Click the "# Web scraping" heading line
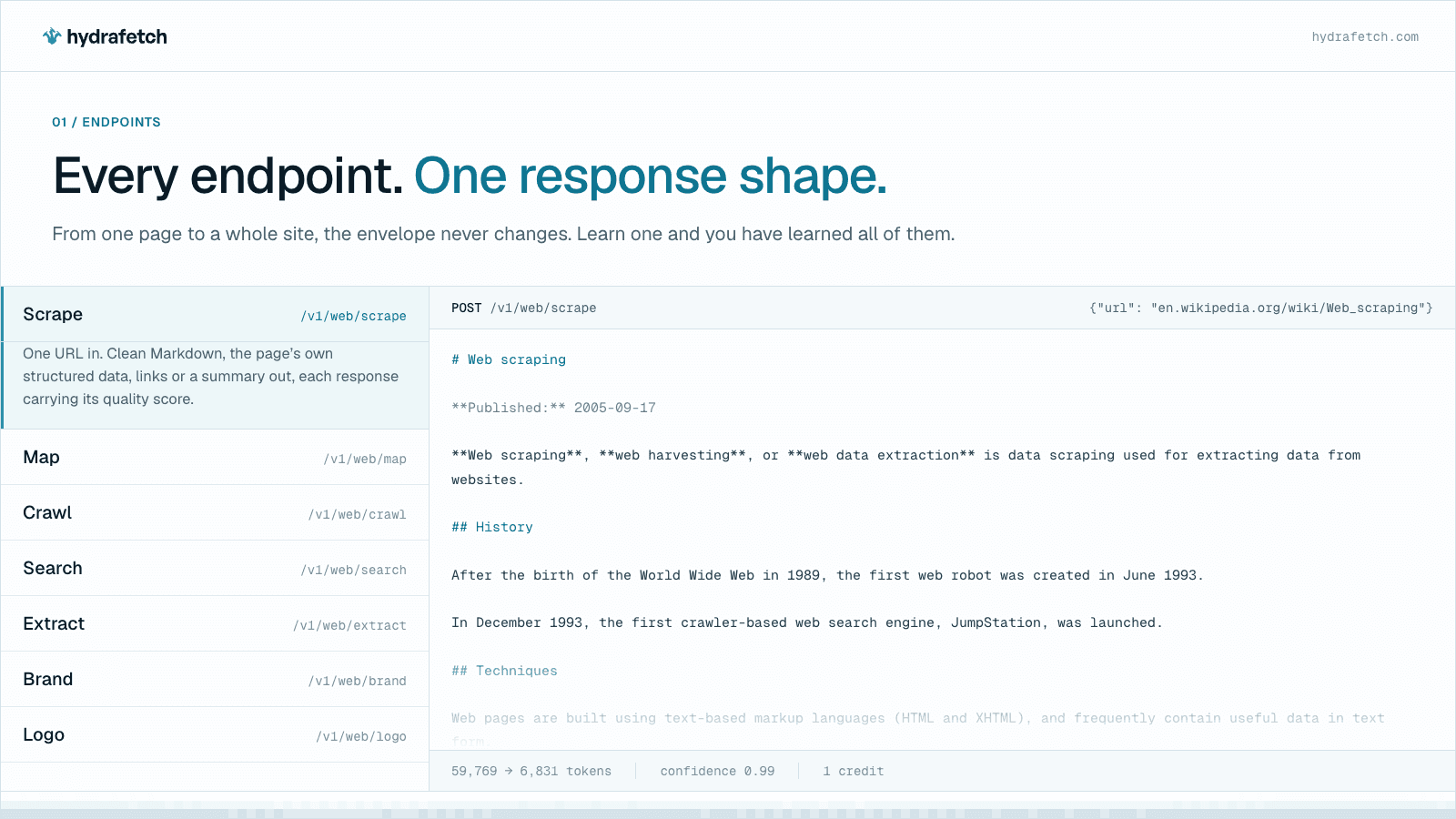The image size is (1456, 819). click(x=509, y=359)
